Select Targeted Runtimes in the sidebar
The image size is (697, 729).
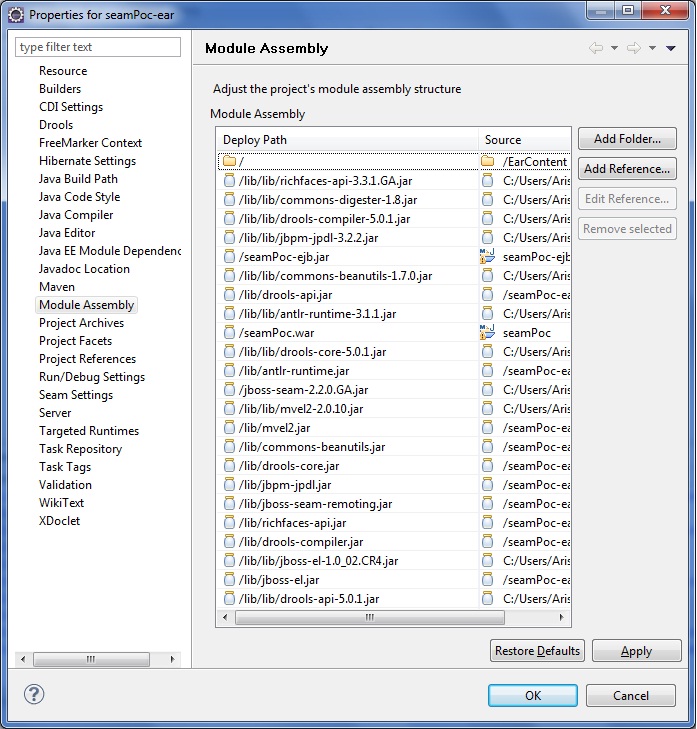tap(89, 431)
